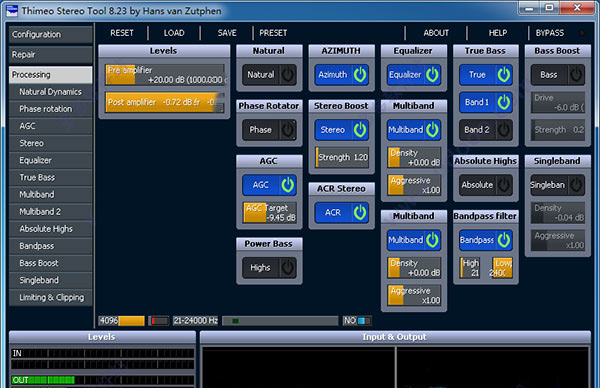This screenshot has height=388, width=600.
Task: Enable the Phase Rotator toggle
Action: pos(269,130)
